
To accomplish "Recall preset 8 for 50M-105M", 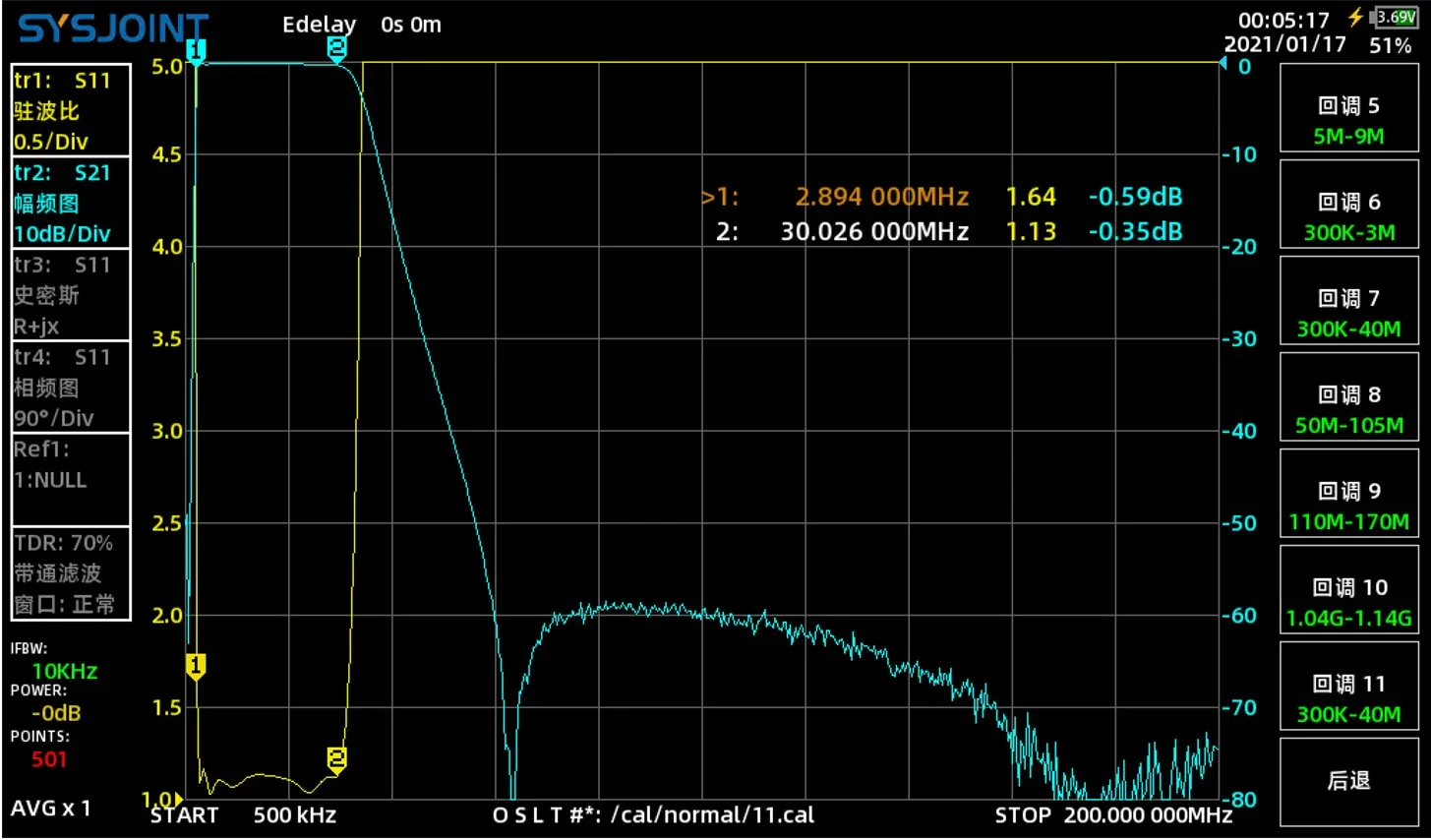I will (1348, 398).
